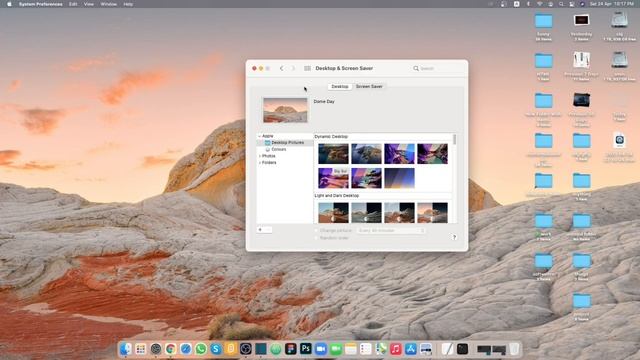Select the first Light and Dark Desktop thumbnail
The image size is (640, 360).
(x=333, y=212)
